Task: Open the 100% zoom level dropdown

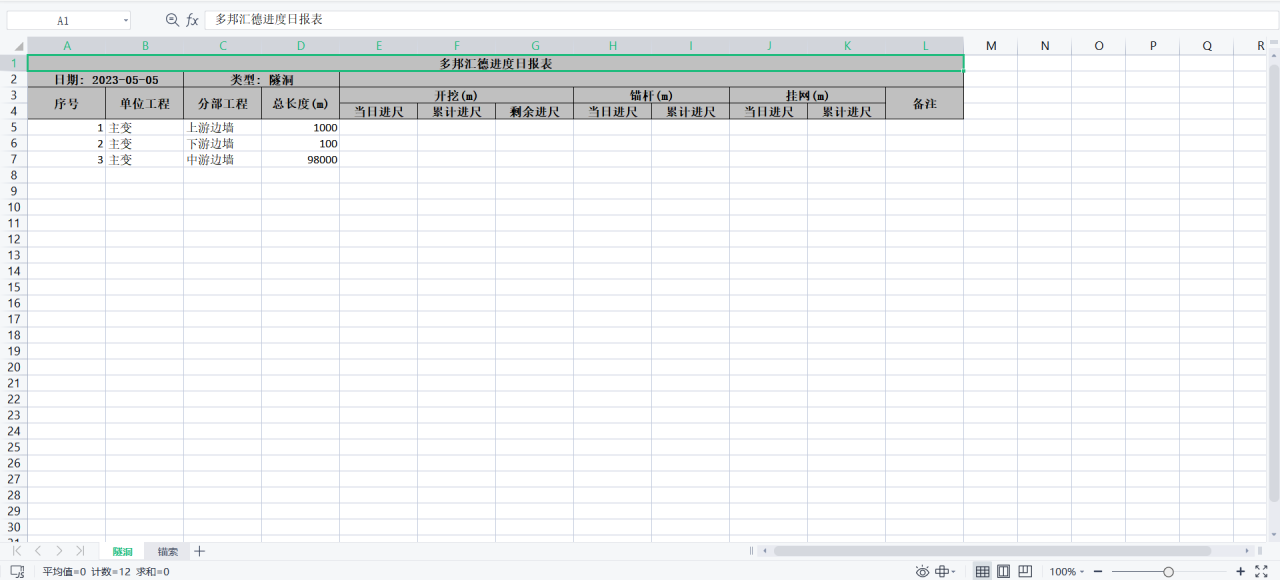Action: pyautogui.click(x=1066, y=571)
